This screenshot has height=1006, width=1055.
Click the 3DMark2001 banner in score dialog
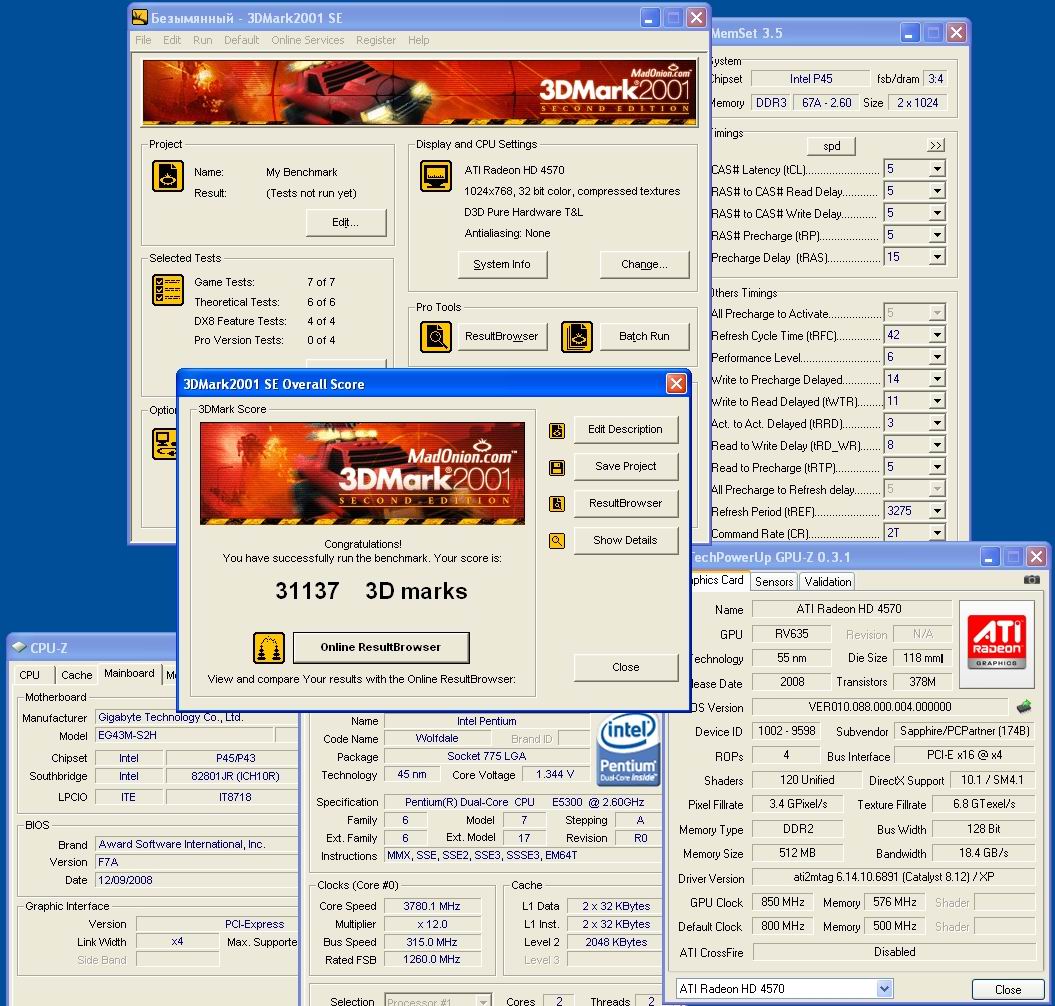[x=362, y=473]
